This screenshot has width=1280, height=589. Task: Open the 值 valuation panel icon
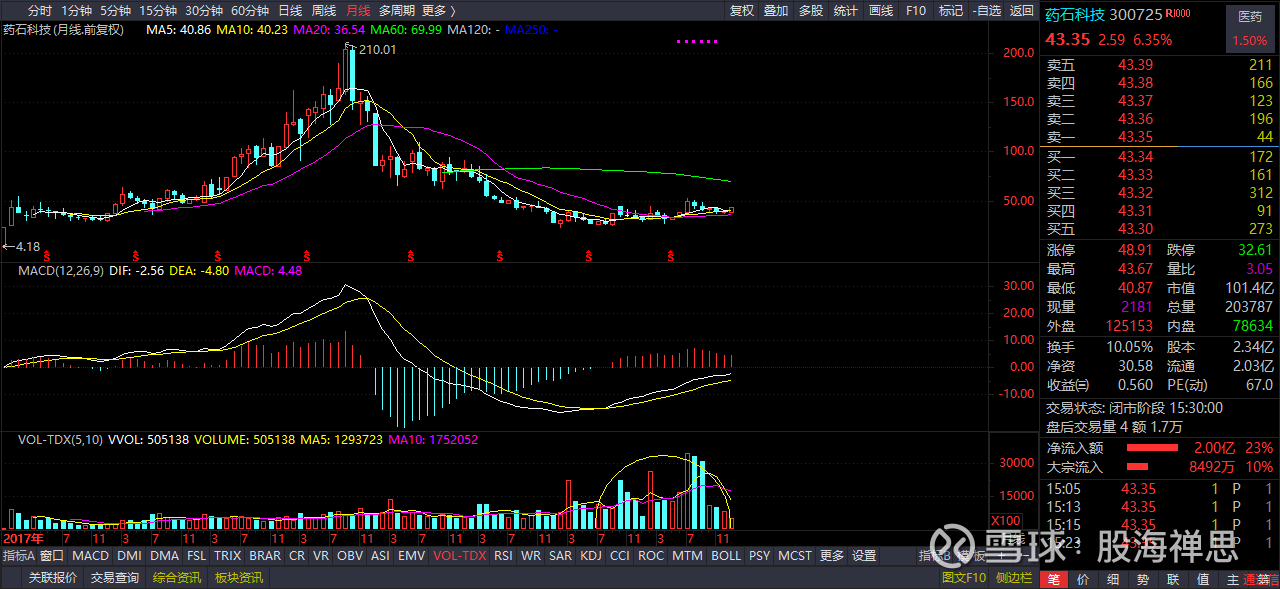pos(1203,579)
